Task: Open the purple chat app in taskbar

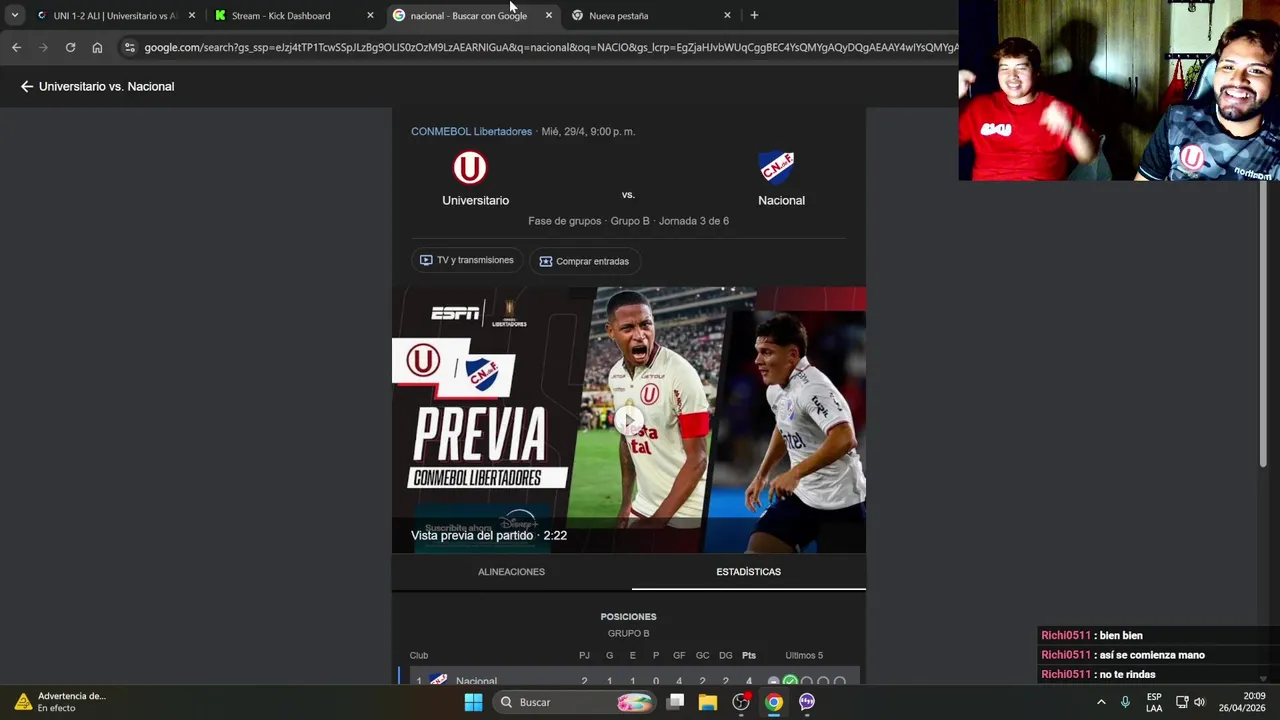Action: click(807, 702)
